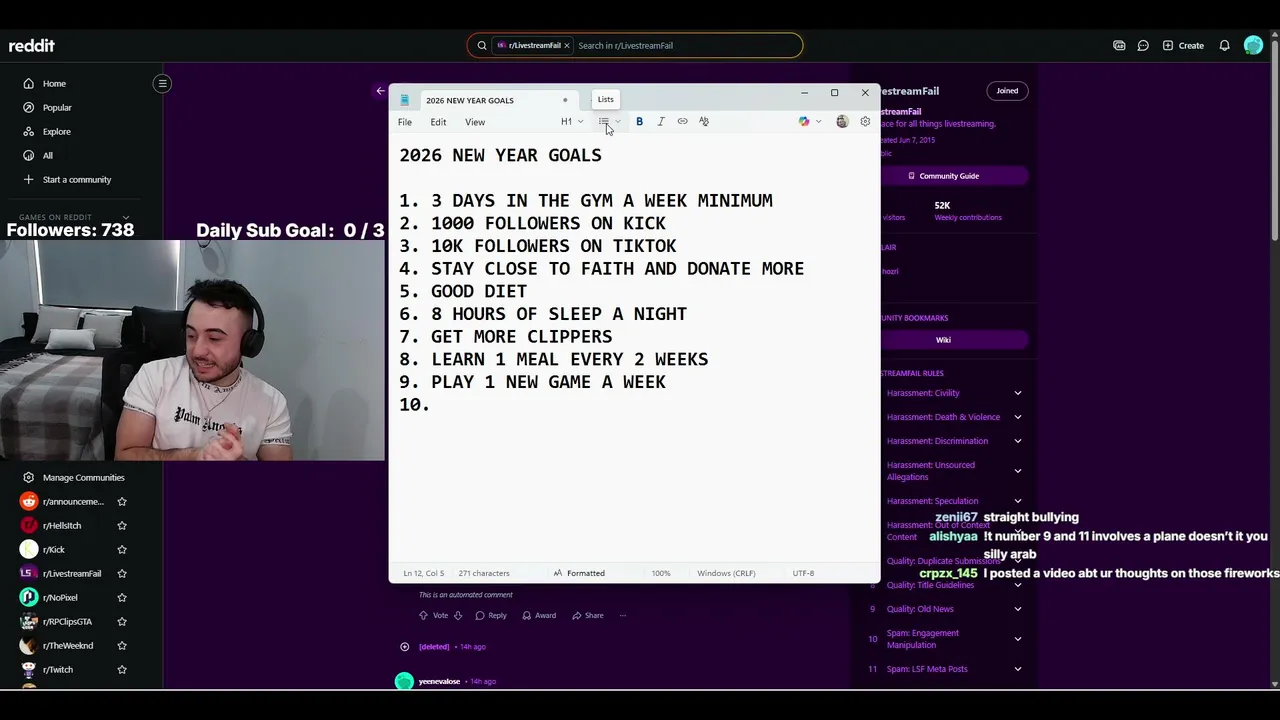The image size is (1280, 720).
Task: Expand the Spam: Engagement Manipulation rule
Action: click(x=1018, y=639)
